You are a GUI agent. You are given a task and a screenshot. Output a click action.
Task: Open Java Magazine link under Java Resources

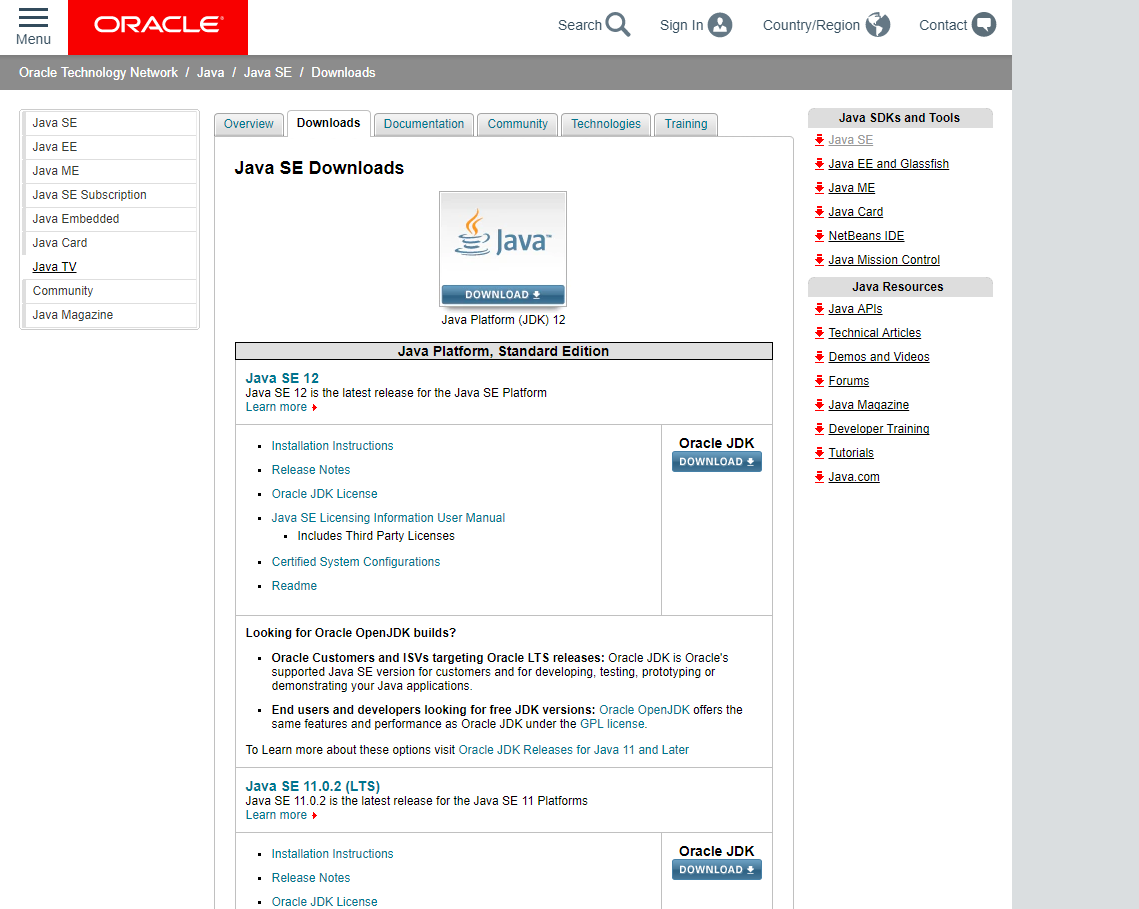click(868, 405)
